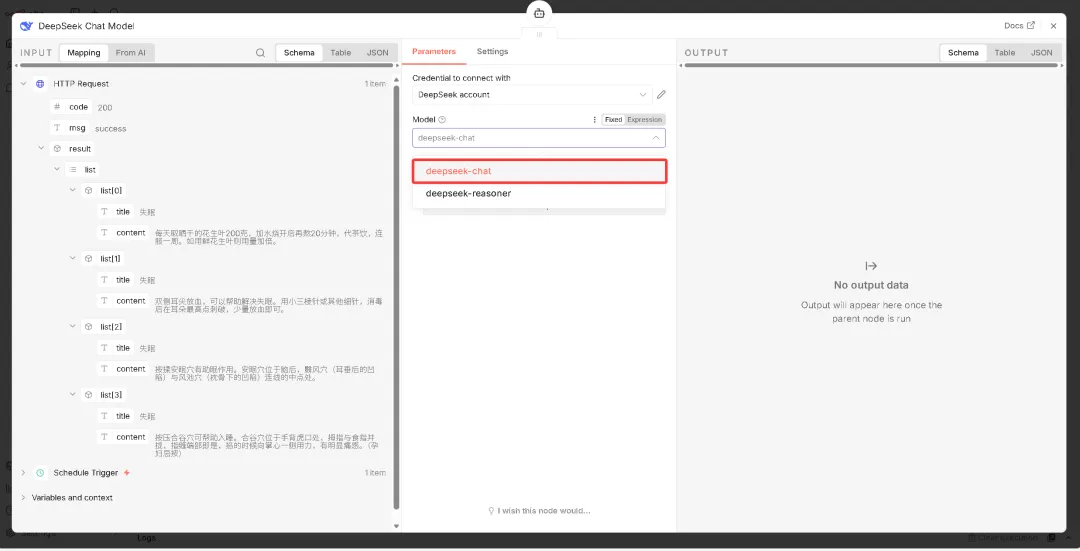Viewport: 1080px width, 551px height.
Task: Choose deepseek-reasoner from the model list
Action: point(539,194)
